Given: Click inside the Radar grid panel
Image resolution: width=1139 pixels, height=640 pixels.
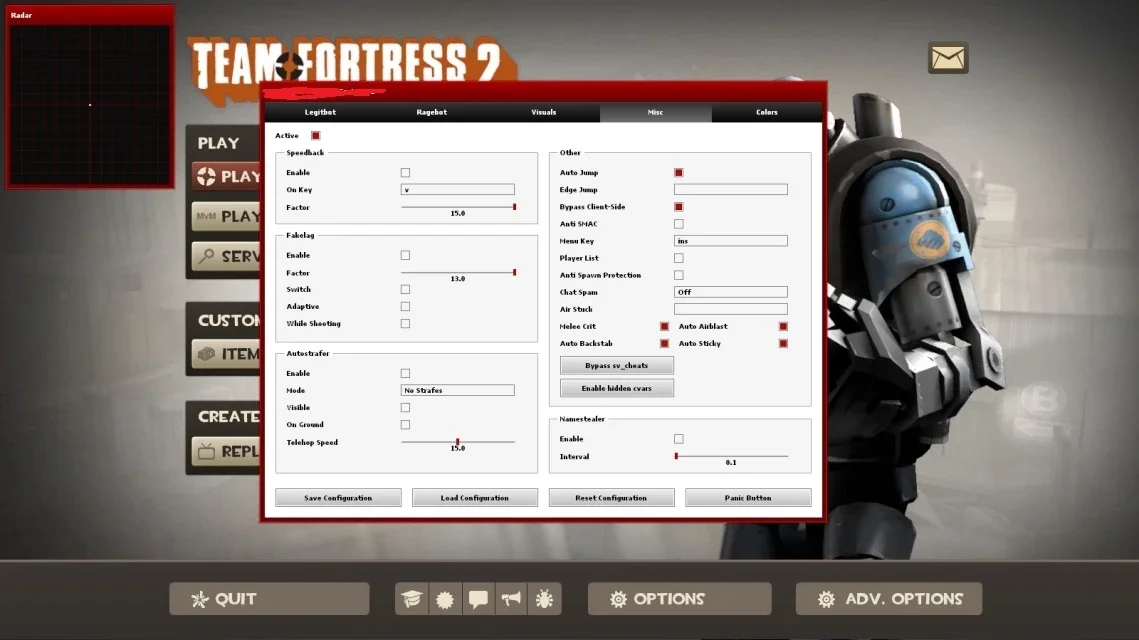Looking at the screenshot, I should 90,105.
